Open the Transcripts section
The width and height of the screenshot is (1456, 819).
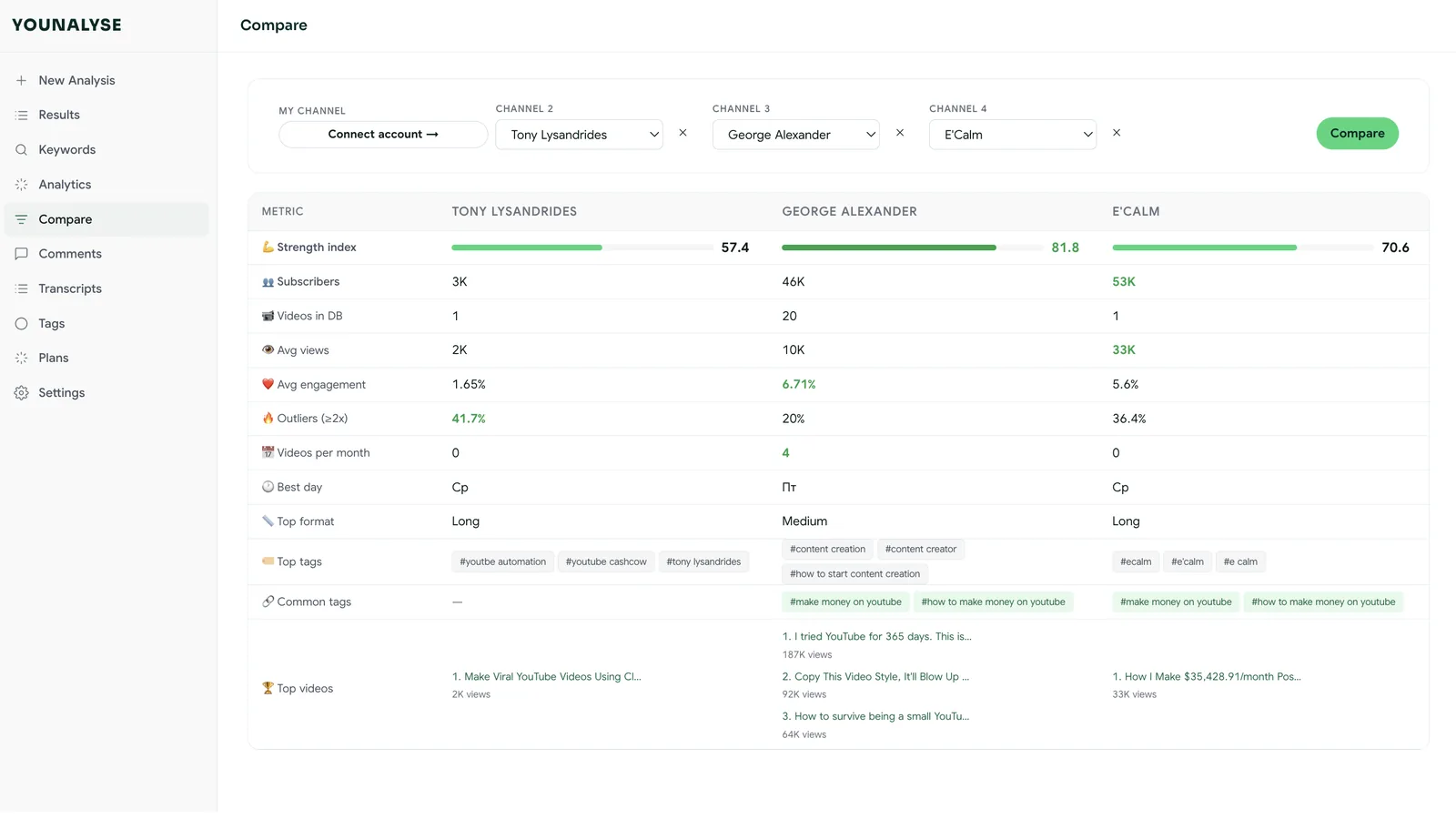106,288
